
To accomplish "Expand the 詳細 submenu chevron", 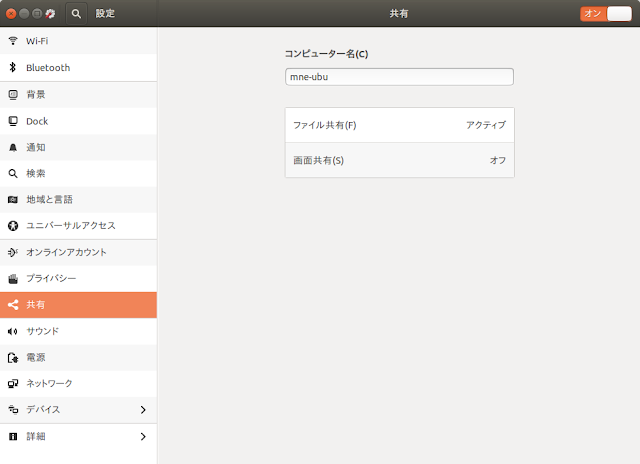I will pyautogui.click(x=143, y=436).
